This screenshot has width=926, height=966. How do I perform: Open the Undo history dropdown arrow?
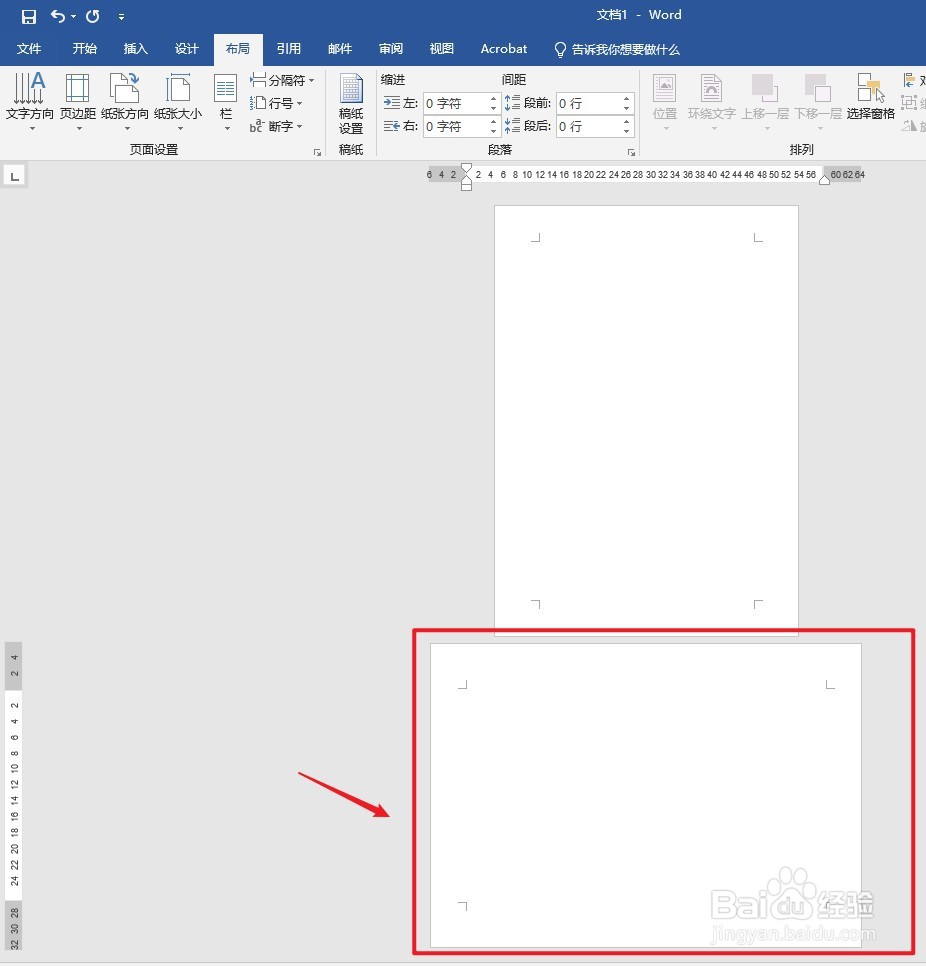click(73, 17)
